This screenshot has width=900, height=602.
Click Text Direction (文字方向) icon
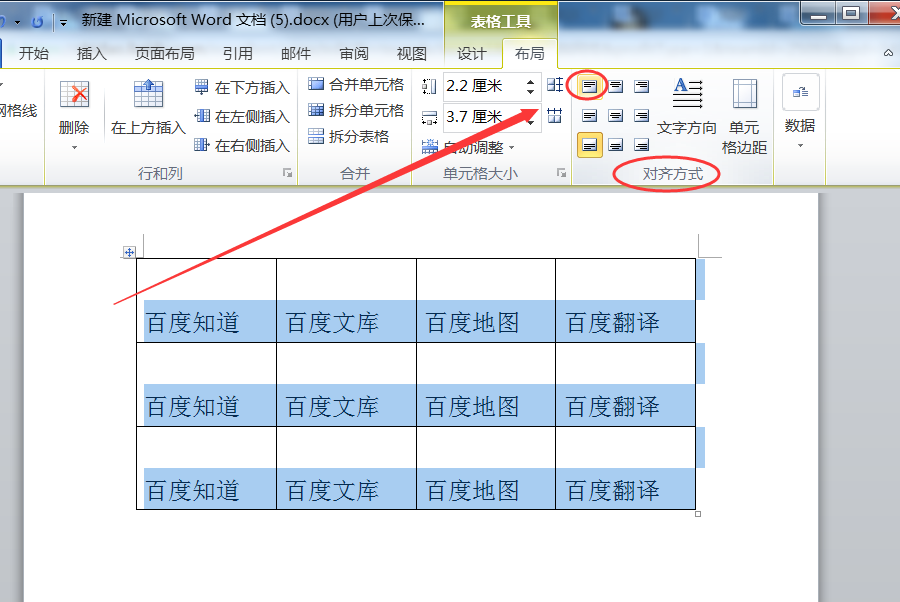687,94
